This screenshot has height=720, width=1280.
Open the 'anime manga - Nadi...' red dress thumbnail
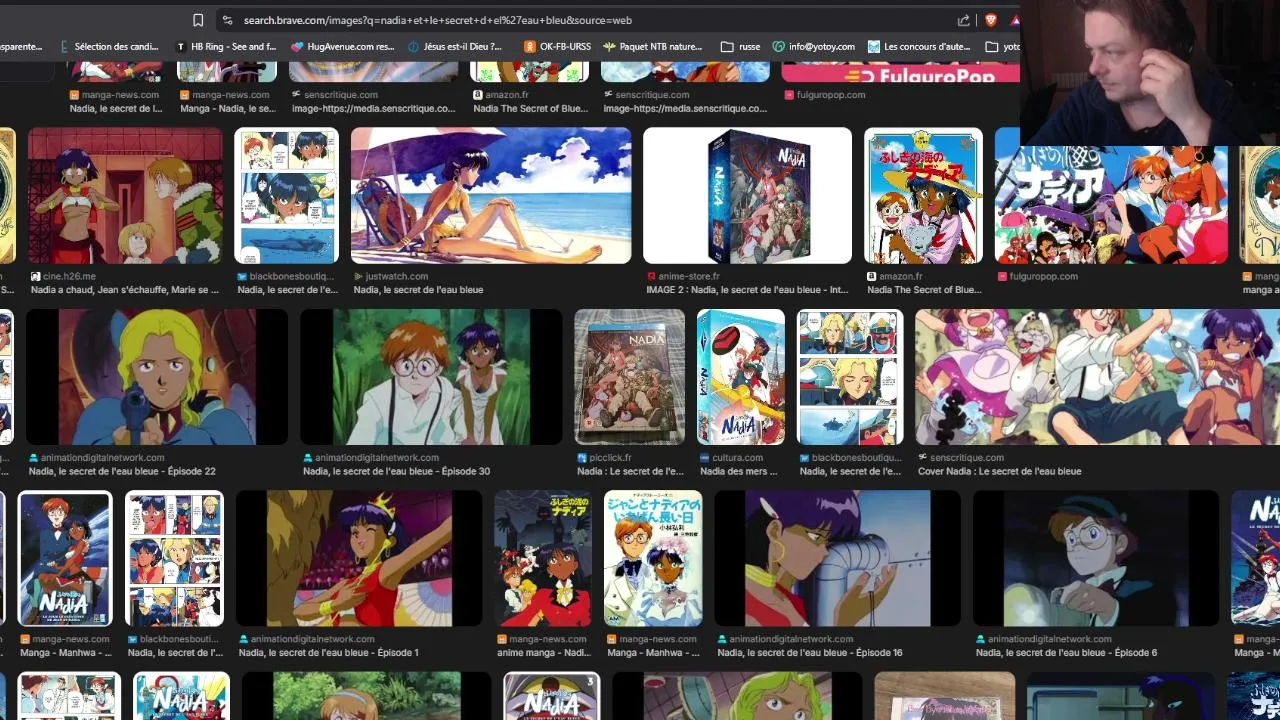[543, 558]
